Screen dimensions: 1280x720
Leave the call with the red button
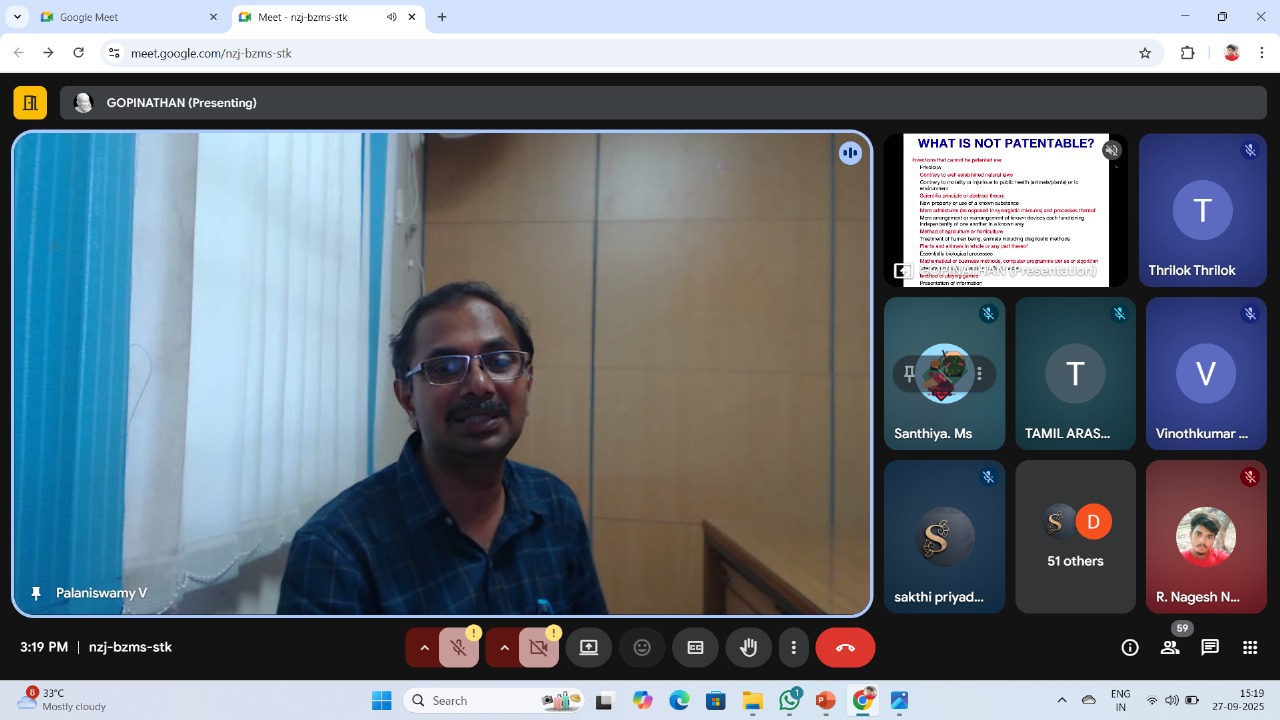coord(845,648)
